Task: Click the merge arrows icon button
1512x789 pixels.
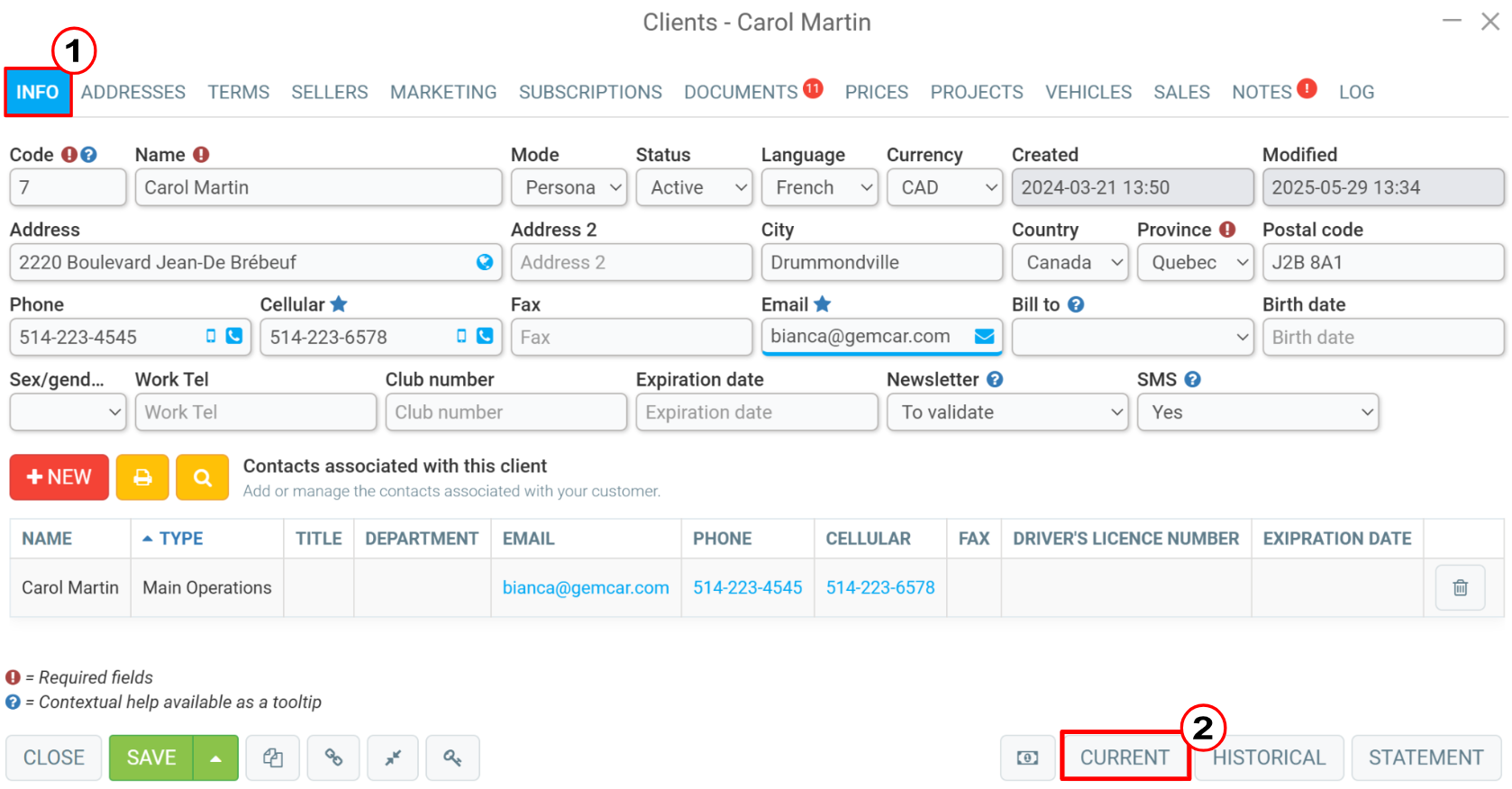Action: (393, 758)
